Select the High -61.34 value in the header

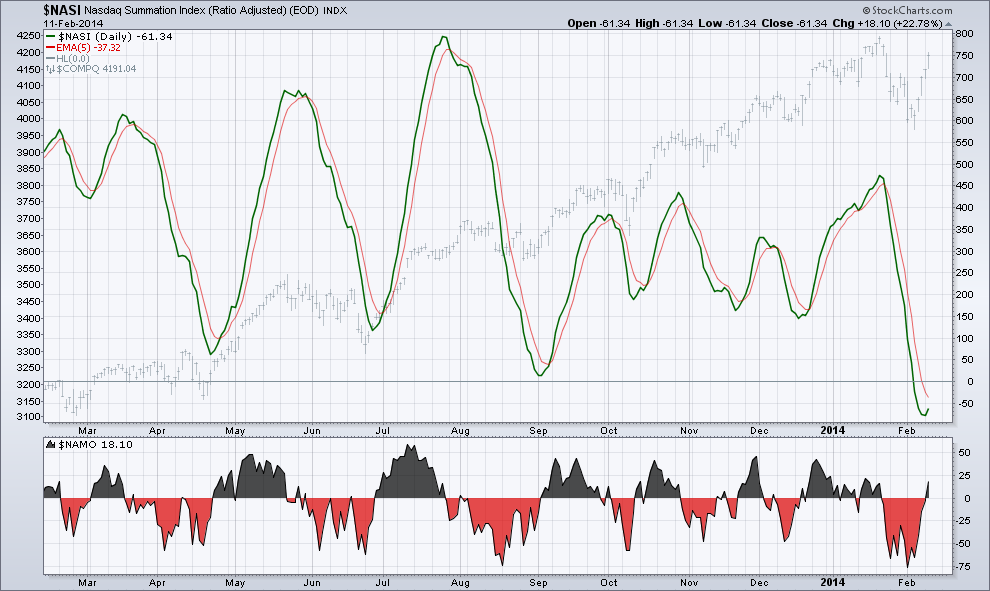664,23
